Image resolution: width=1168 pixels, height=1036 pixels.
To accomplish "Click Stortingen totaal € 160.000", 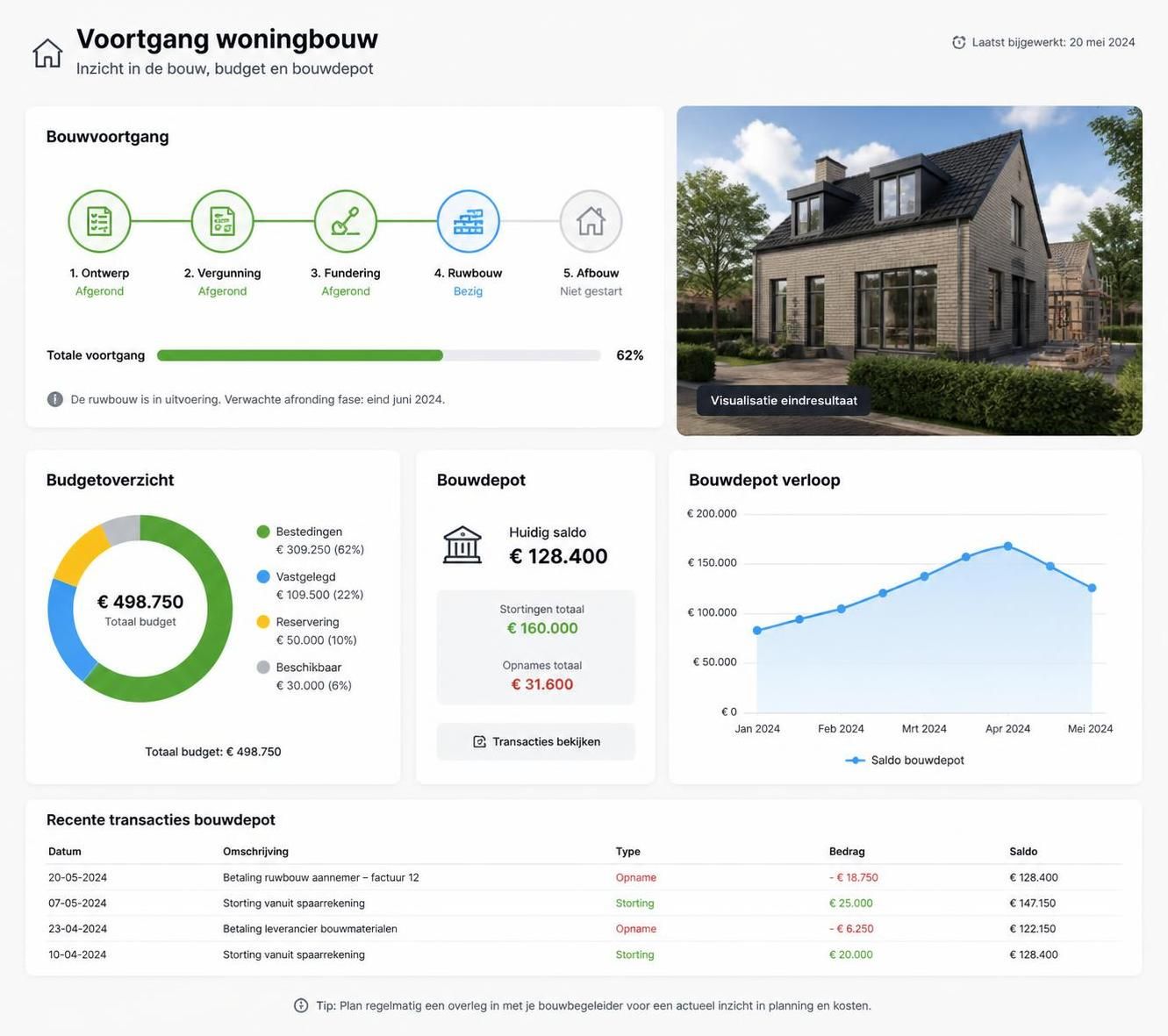I will (x=542, y=628).
